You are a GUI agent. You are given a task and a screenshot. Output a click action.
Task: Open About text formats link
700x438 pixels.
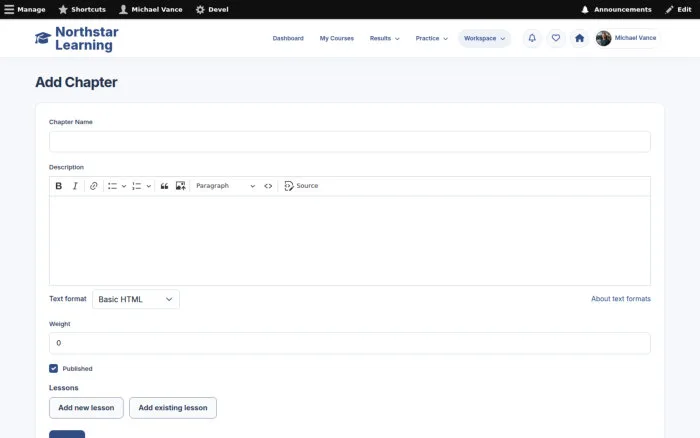pyautogui.click(x=621, y=299)
